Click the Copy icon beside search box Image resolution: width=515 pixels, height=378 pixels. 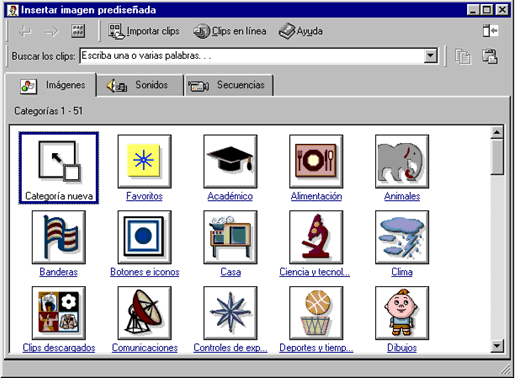coord(463,56)
